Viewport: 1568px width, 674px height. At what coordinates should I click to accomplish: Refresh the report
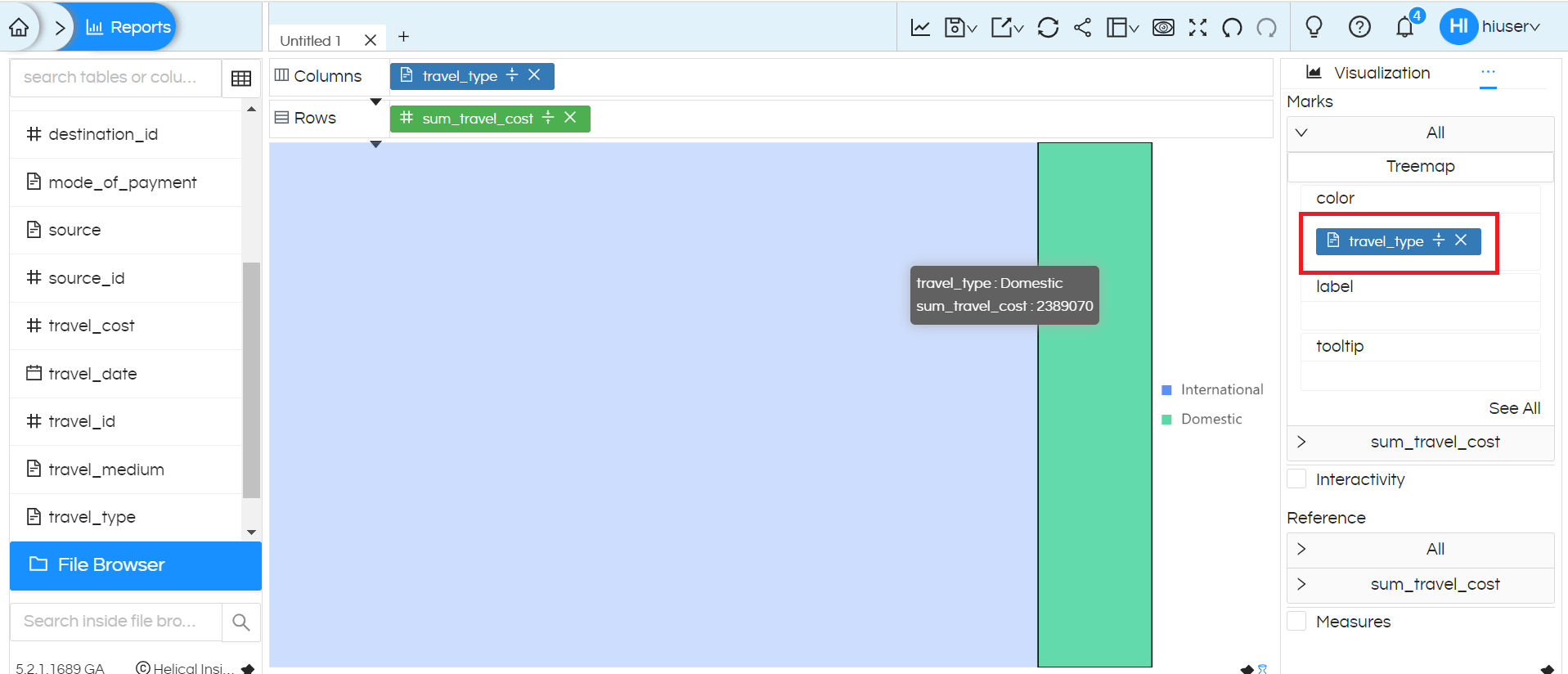point(1048,27)
